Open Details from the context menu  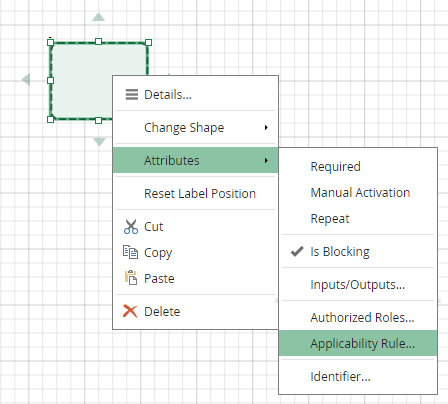(195, 95)
